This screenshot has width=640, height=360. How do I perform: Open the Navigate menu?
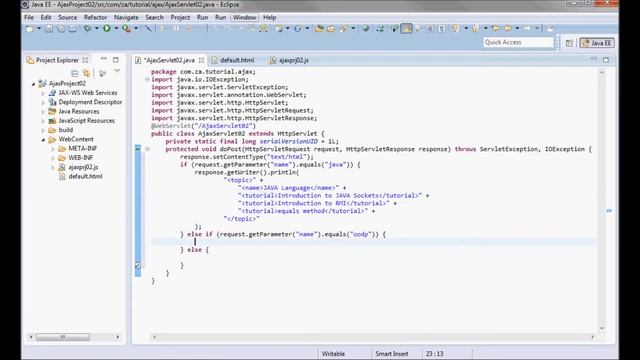[126, 17]
